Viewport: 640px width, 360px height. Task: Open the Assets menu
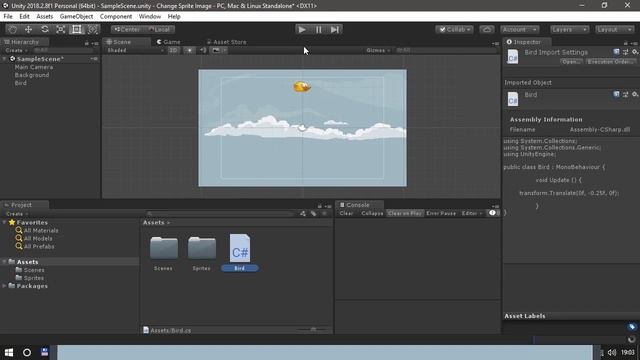click(x=44, y=16)
